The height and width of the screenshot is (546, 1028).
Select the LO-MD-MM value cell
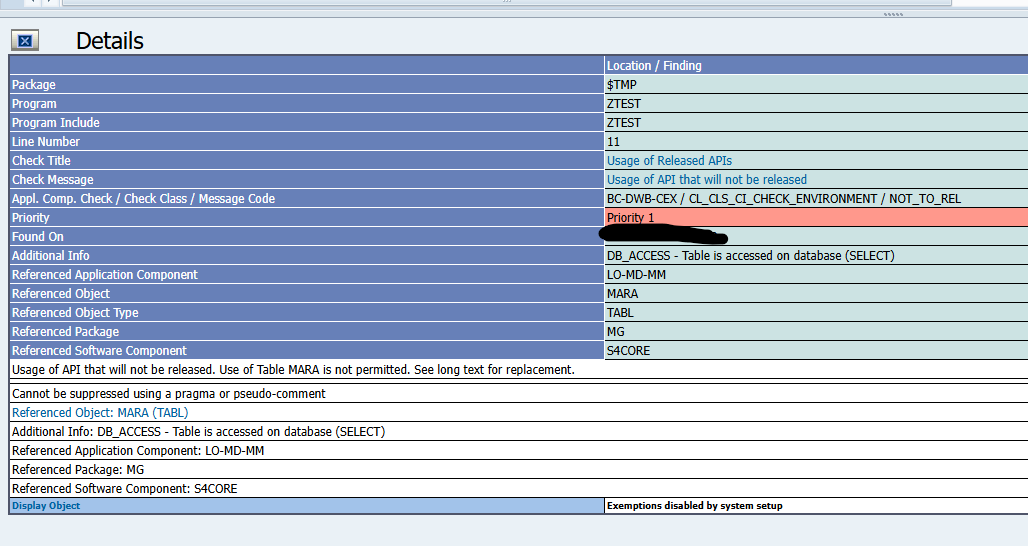coord(636,275)
